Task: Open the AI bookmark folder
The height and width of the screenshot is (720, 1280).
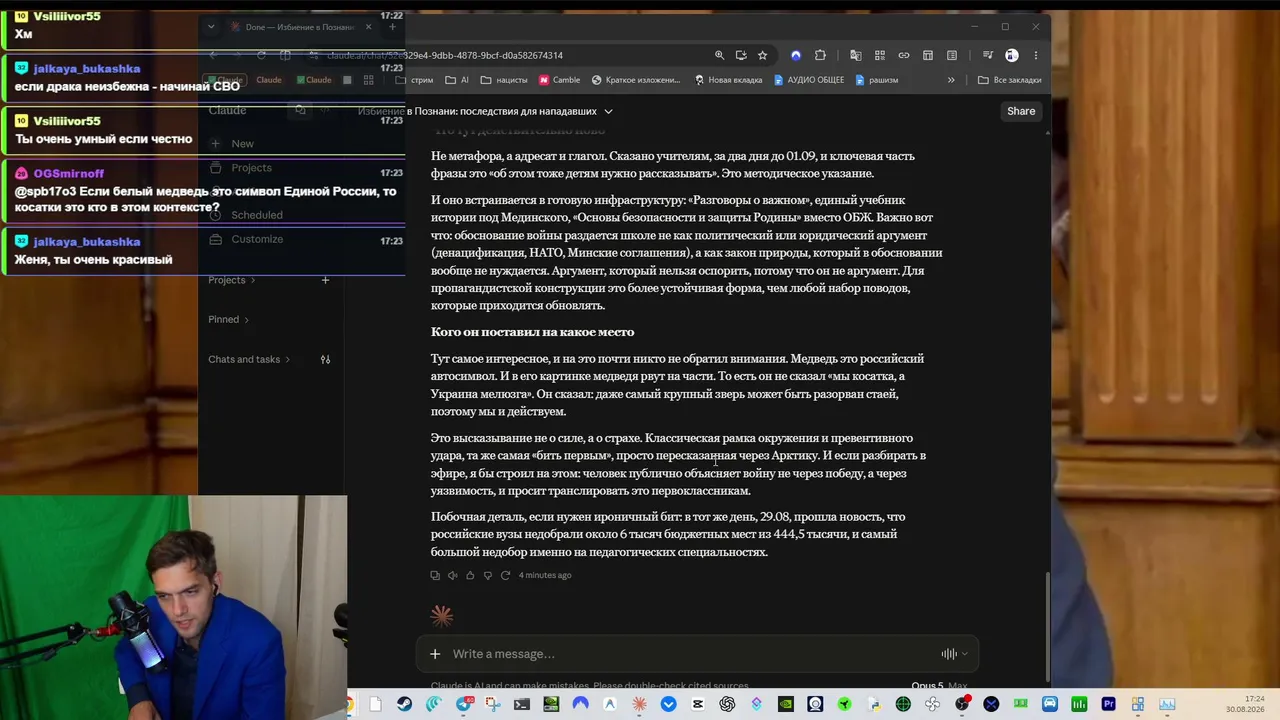Action: tap(457, 80)
